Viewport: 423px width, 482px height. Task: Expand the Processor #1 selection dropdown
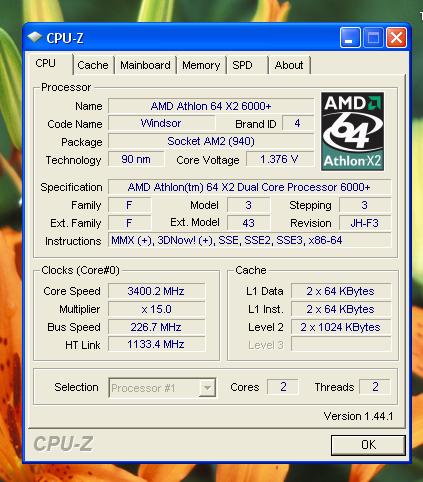coord(207,388)
